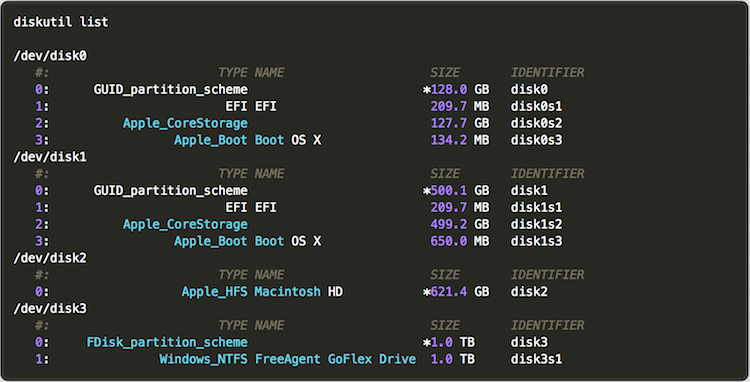Click the 128.0 GB size value
The width and height of the screenshot is (750, 382).
[456, 89]
